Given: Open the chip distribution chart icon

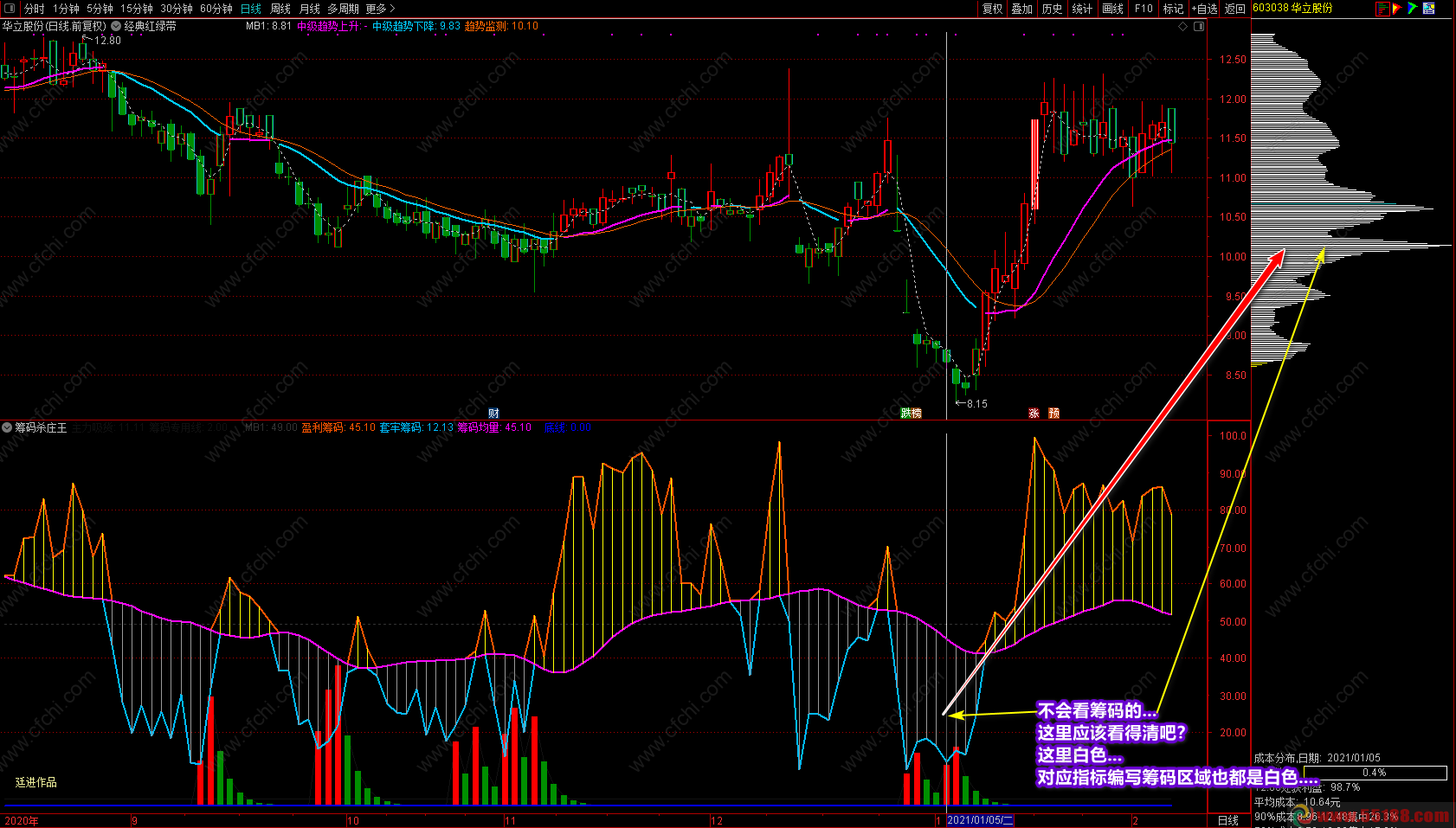Looking at the screenshot, I should pyautogui.click(x=1382, y=9).
